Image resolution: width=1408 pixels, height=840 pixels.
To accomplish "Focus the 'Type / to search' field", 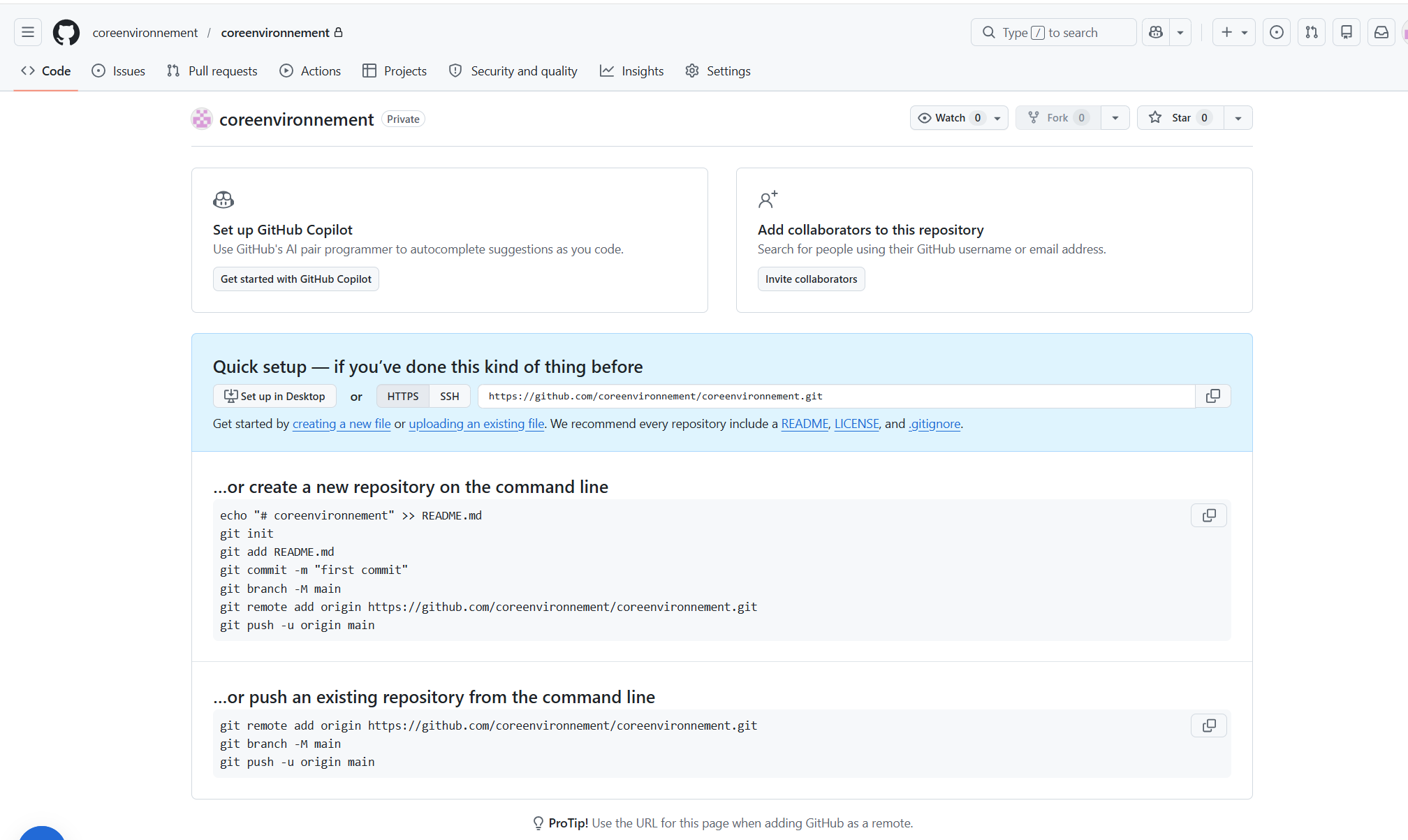I will pyautogui.click(x=1053, y=32).
